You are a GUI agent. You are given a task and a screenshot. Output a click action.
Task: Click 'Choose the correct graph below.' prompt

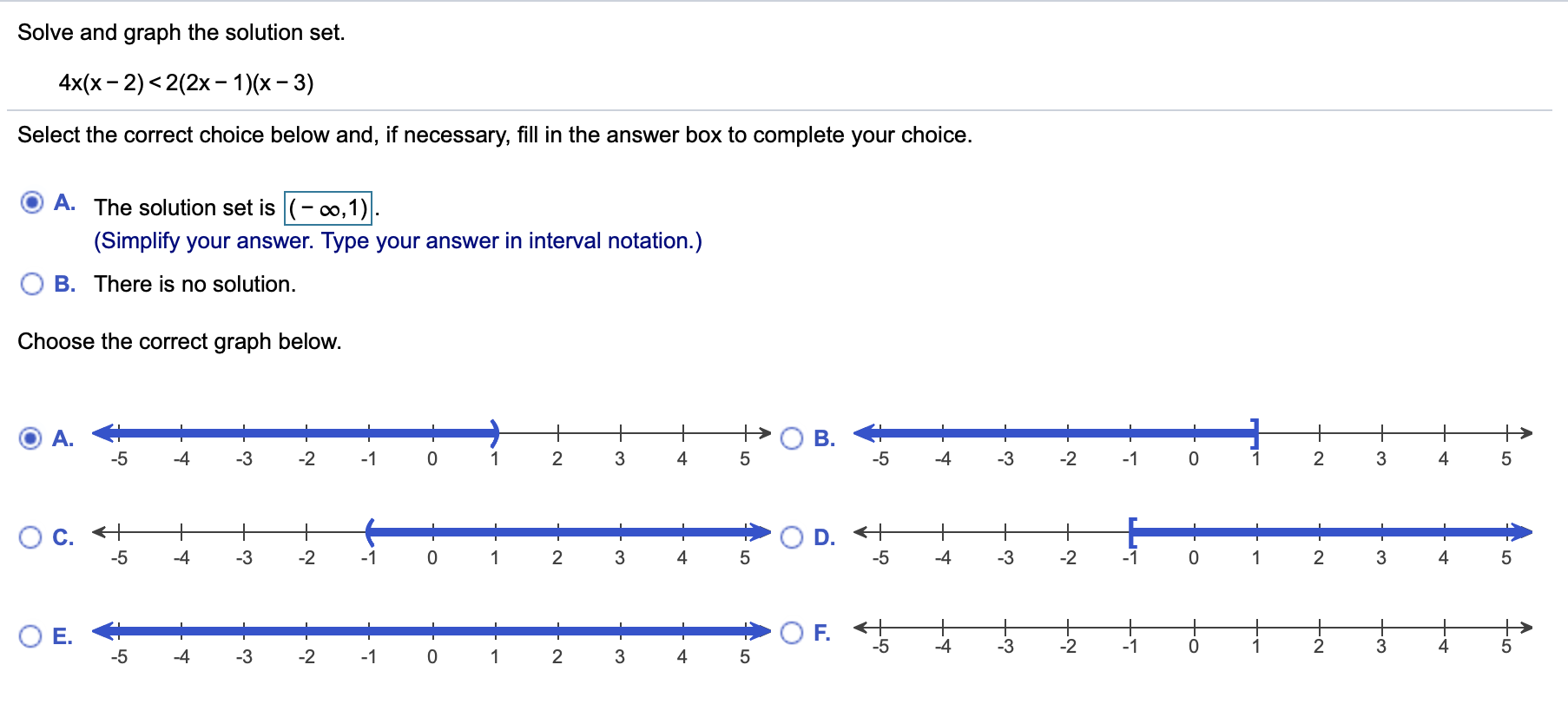pyautogui.click(x=180, y=342)
